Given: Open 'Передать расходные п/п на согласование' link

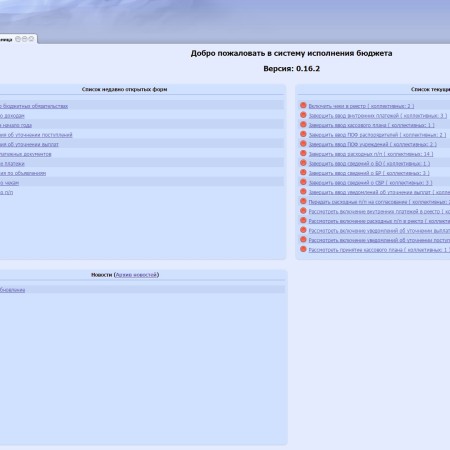Looking at the screenshot, I should 379,202.
